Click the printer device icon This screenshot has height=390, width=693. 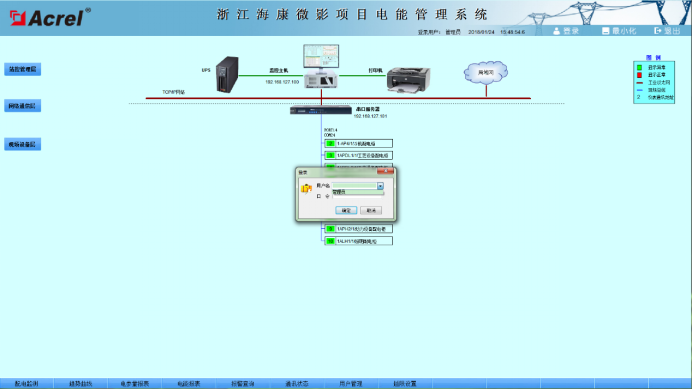(408, 80)
